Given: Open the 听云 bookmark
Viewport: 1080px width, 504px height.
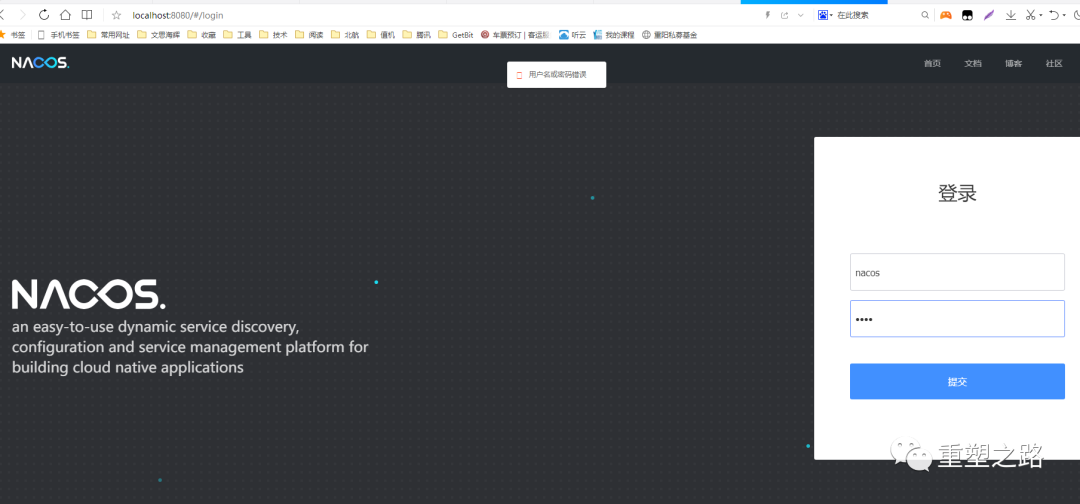Looking at the screenshot, I should click(x=572, y=34).
